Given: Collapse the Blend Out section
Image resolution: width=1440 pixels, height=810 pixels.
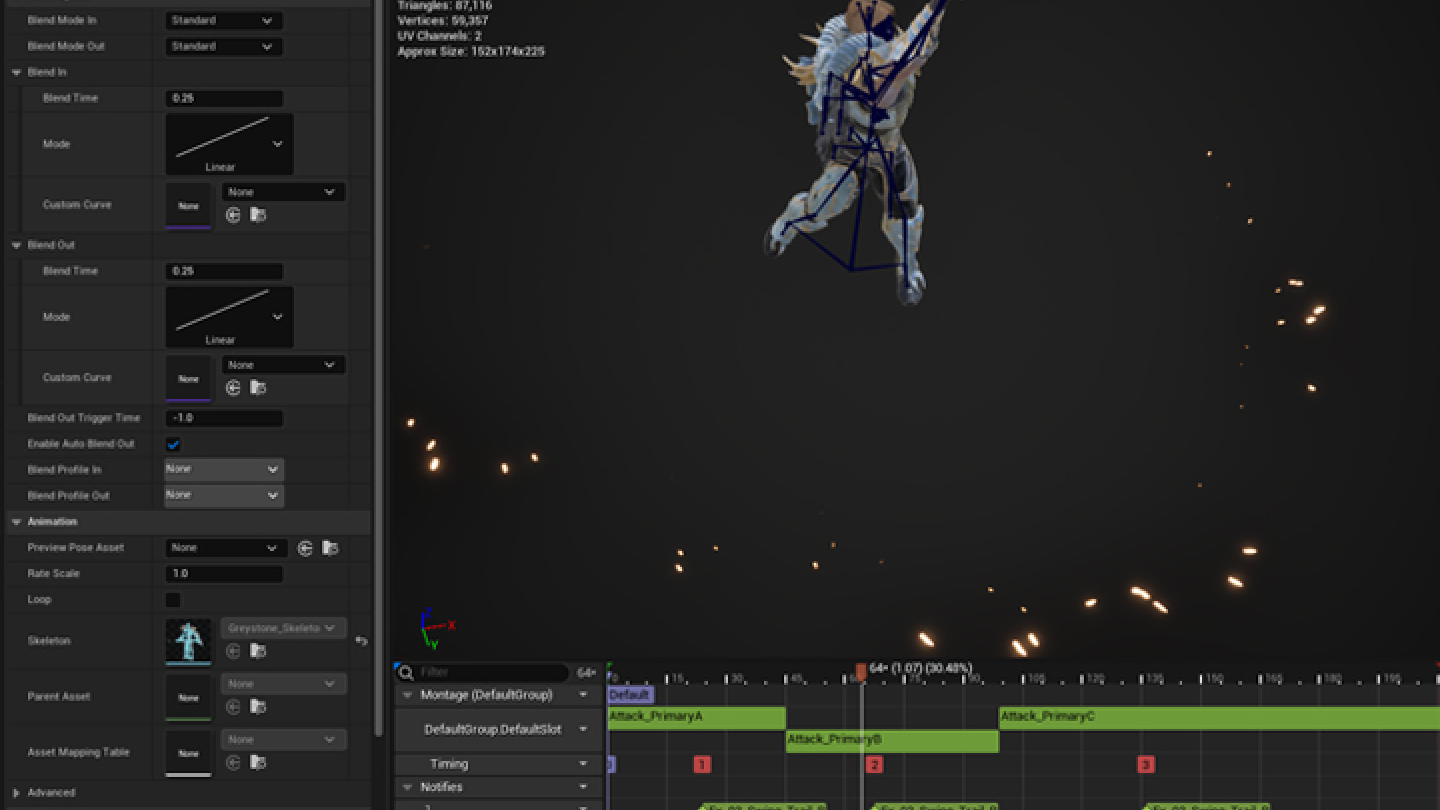Looking at the screenshot, I should pos(17,245).
